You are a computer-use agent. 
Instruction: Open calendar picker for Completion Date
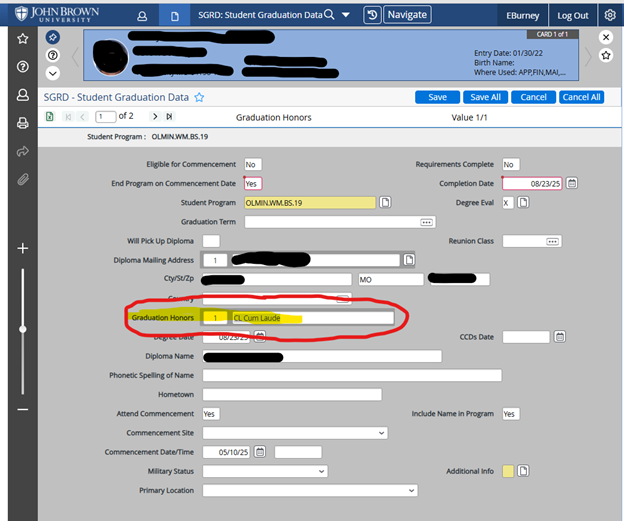pos(572,183)
